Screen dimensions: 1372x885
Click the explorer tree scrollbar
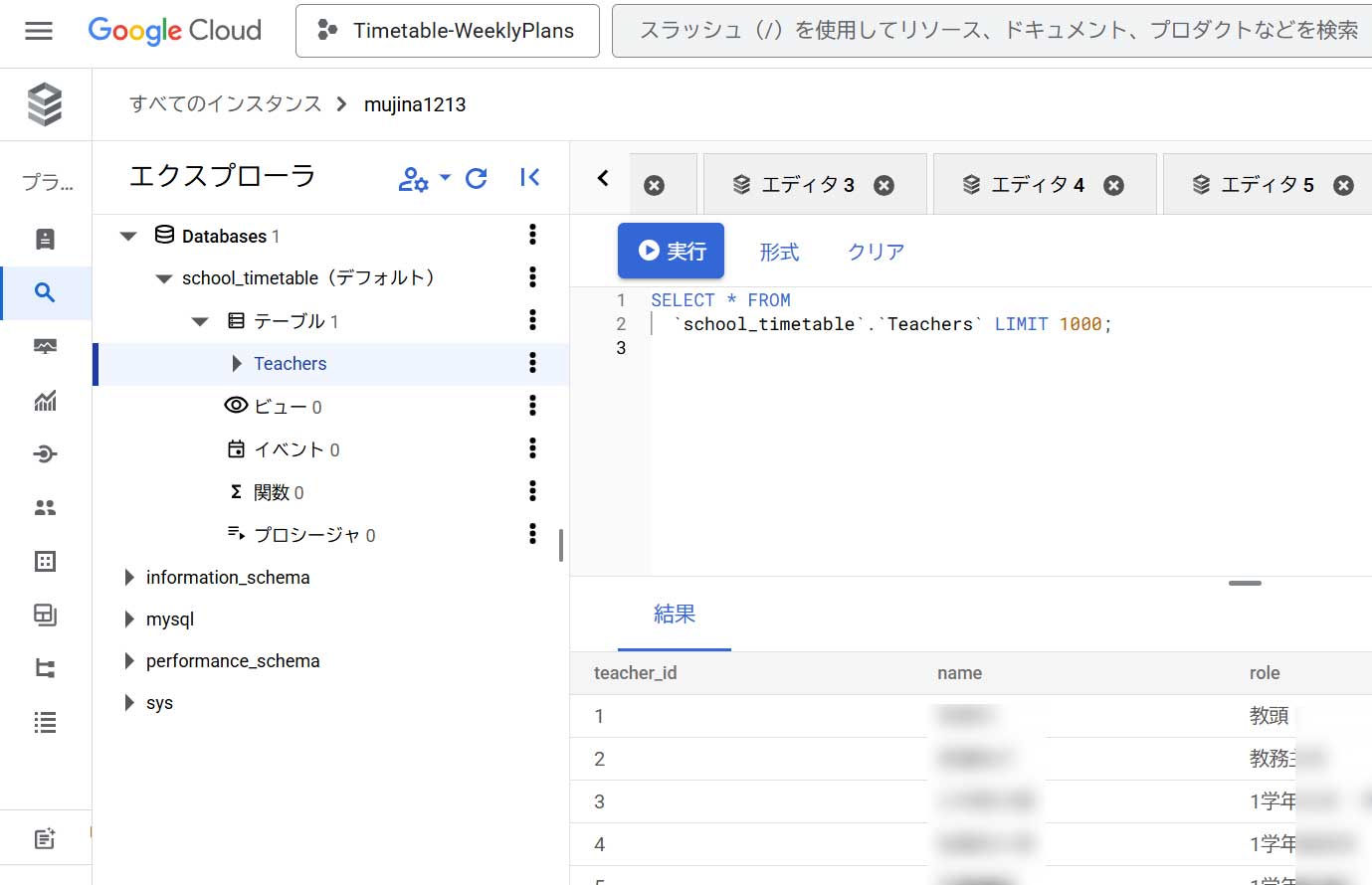(561, 545)
